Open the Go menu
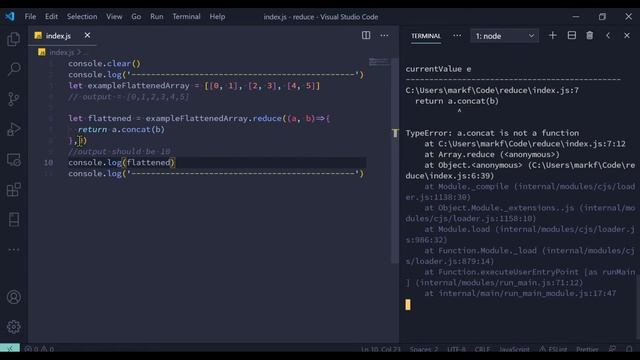This screenshot has width=640, height=360. click(136, 17)
